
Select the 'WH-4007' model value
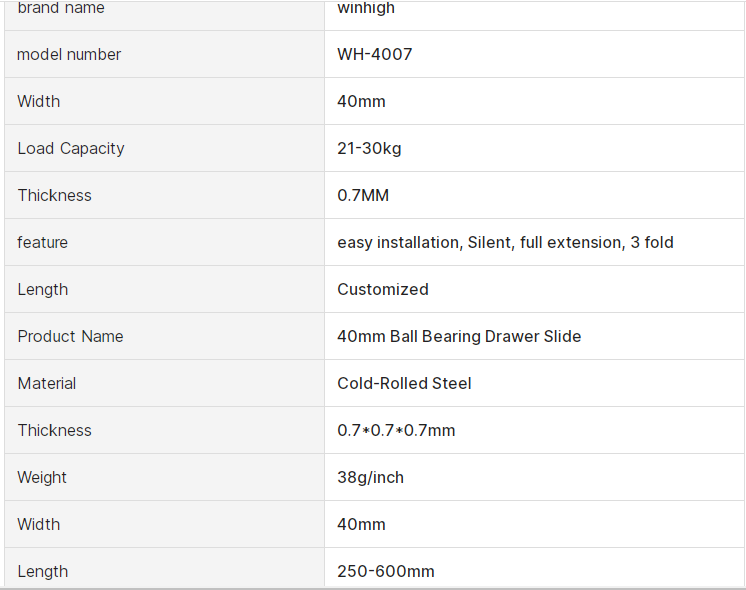(375, 55)
